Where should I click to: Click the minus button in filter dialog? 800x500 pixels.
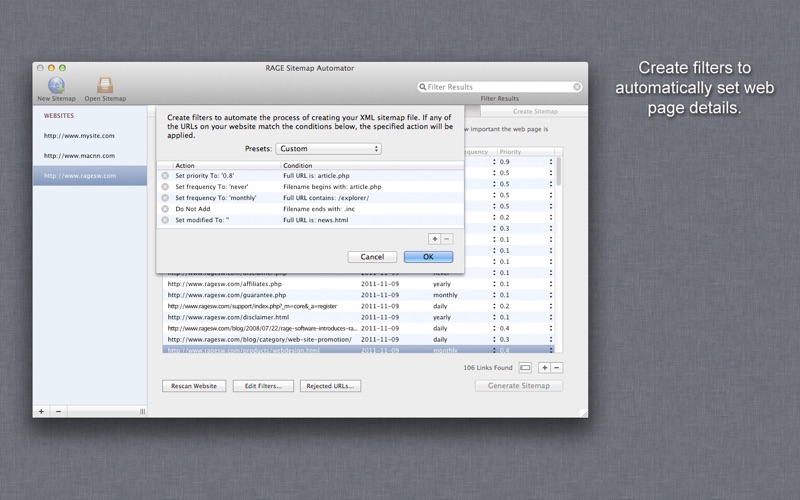446,239
